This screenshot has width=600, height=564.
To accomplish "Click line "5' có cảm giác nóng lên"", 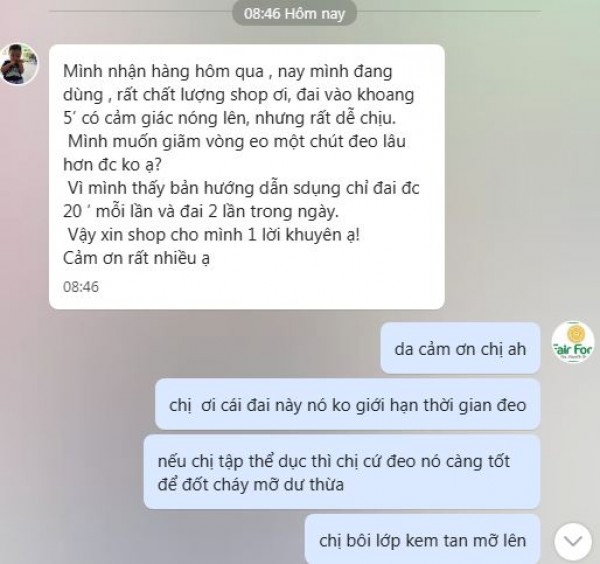I will (230, 118).
